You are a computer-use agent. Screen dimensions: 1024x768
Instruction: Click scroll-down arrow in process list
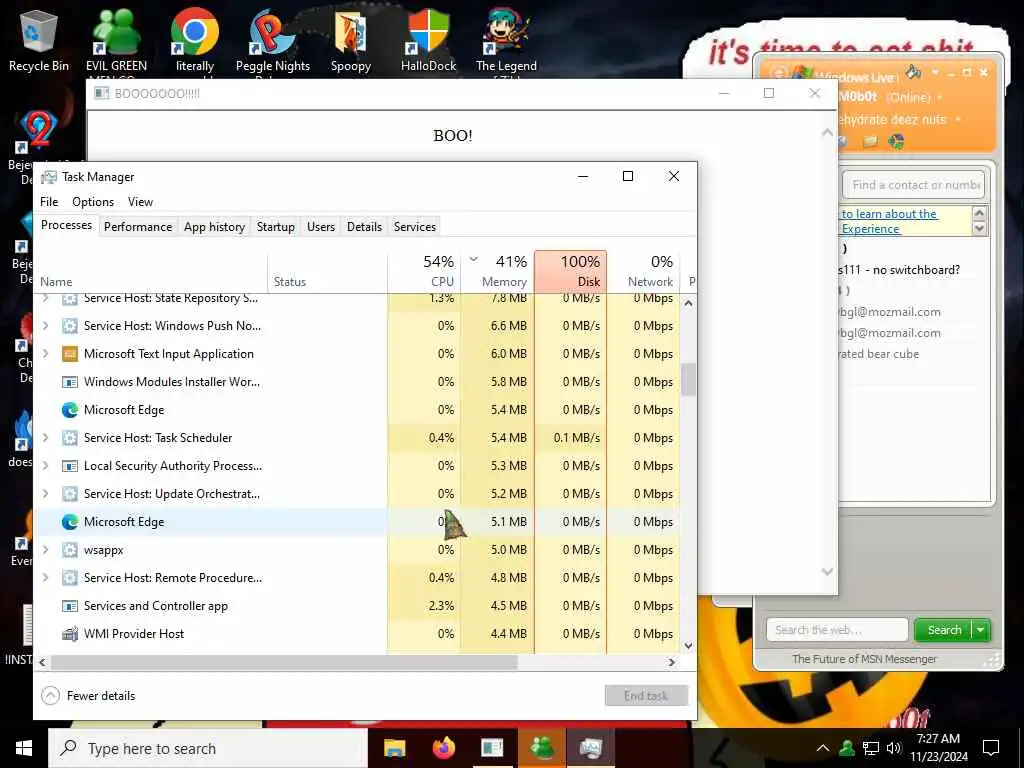[688, 645]
